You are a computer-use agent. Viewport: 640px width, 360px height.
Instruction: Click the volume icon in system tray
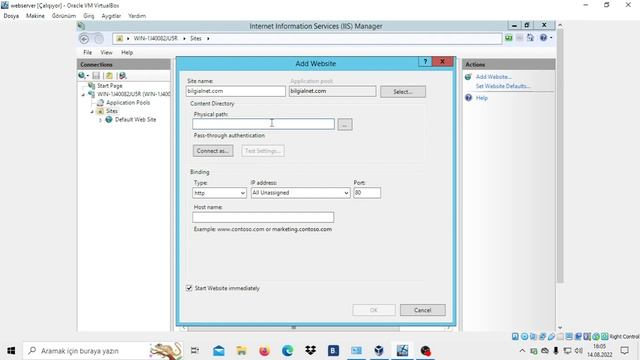pos(579,351)
